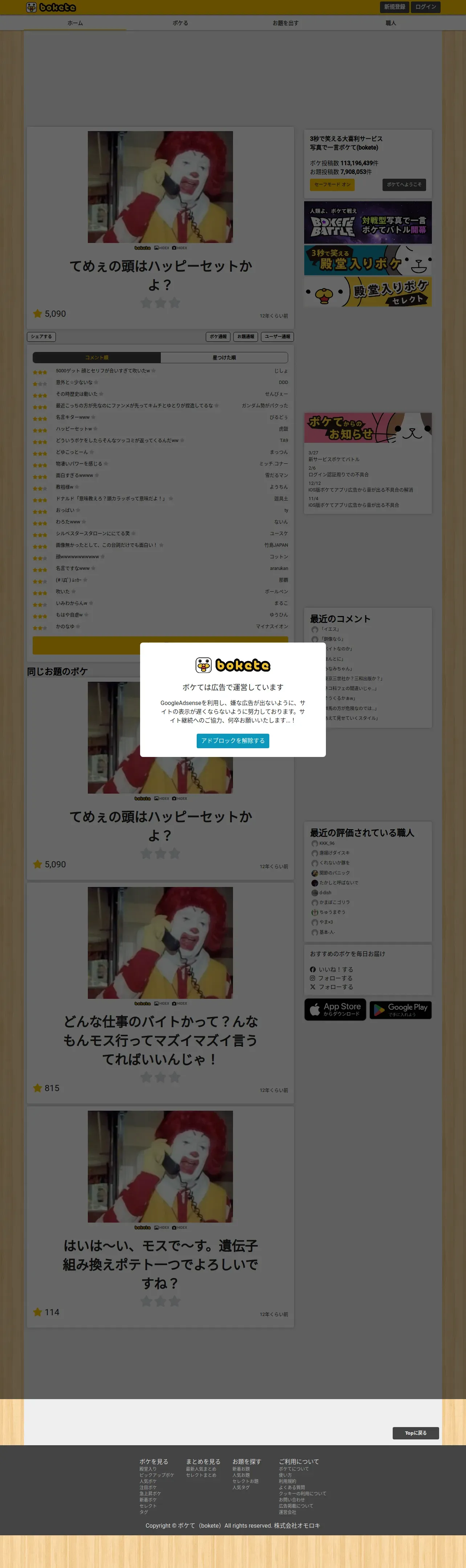Click commenter name ガンダム勢がパクった

tap(265, 405)
